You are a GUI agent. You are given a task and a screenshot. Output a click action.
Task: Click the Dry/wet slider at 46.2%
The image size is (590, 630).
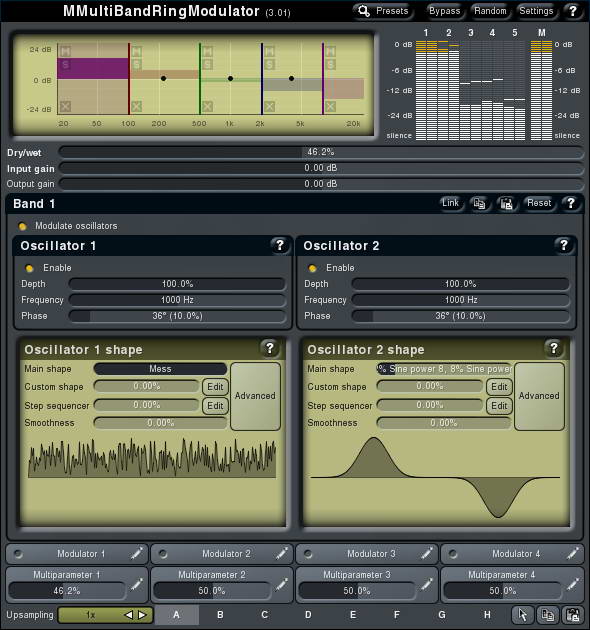tap(321, 152)
